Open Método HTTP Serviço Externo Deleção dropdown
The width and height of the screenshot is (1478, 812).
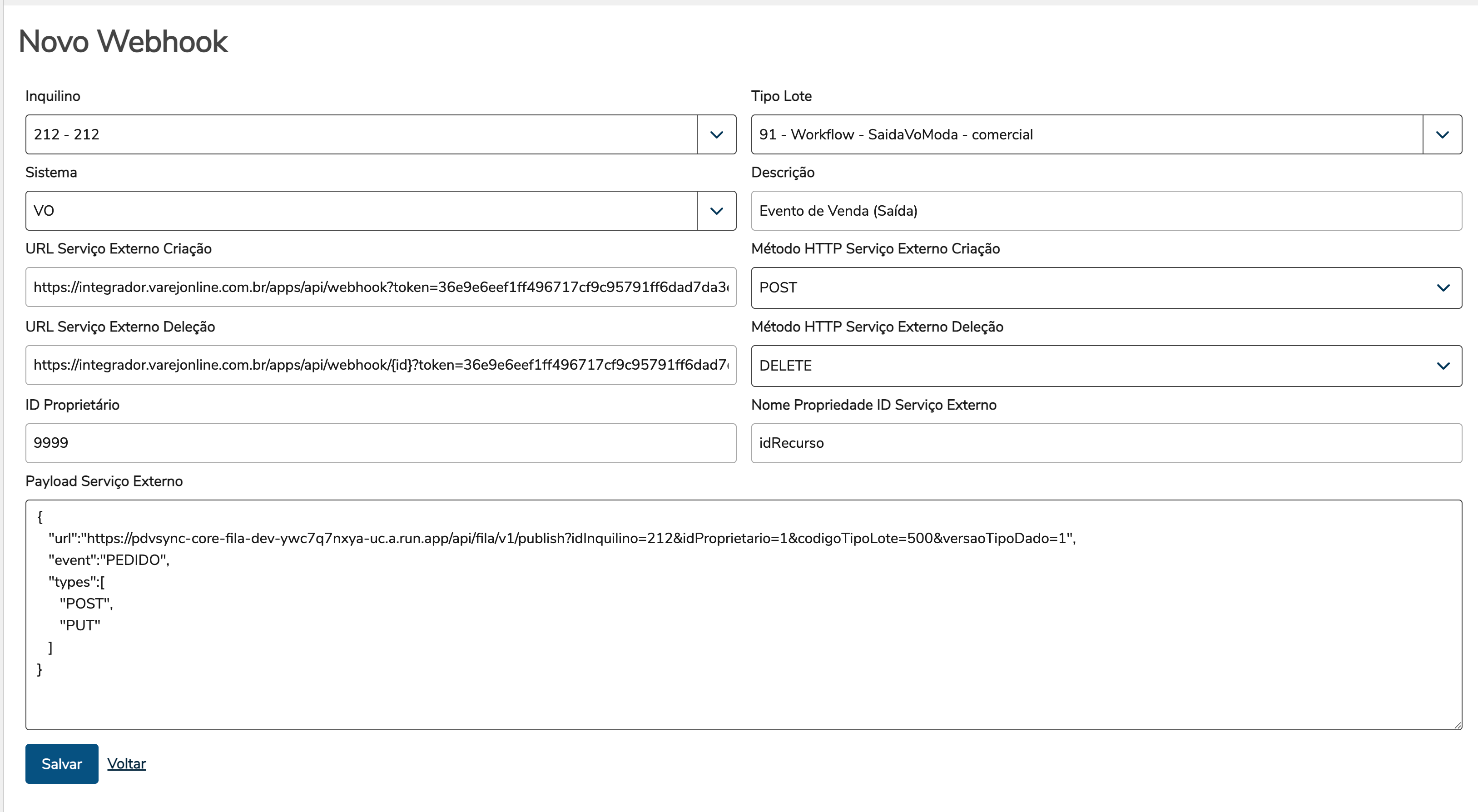click(1090, 366)
